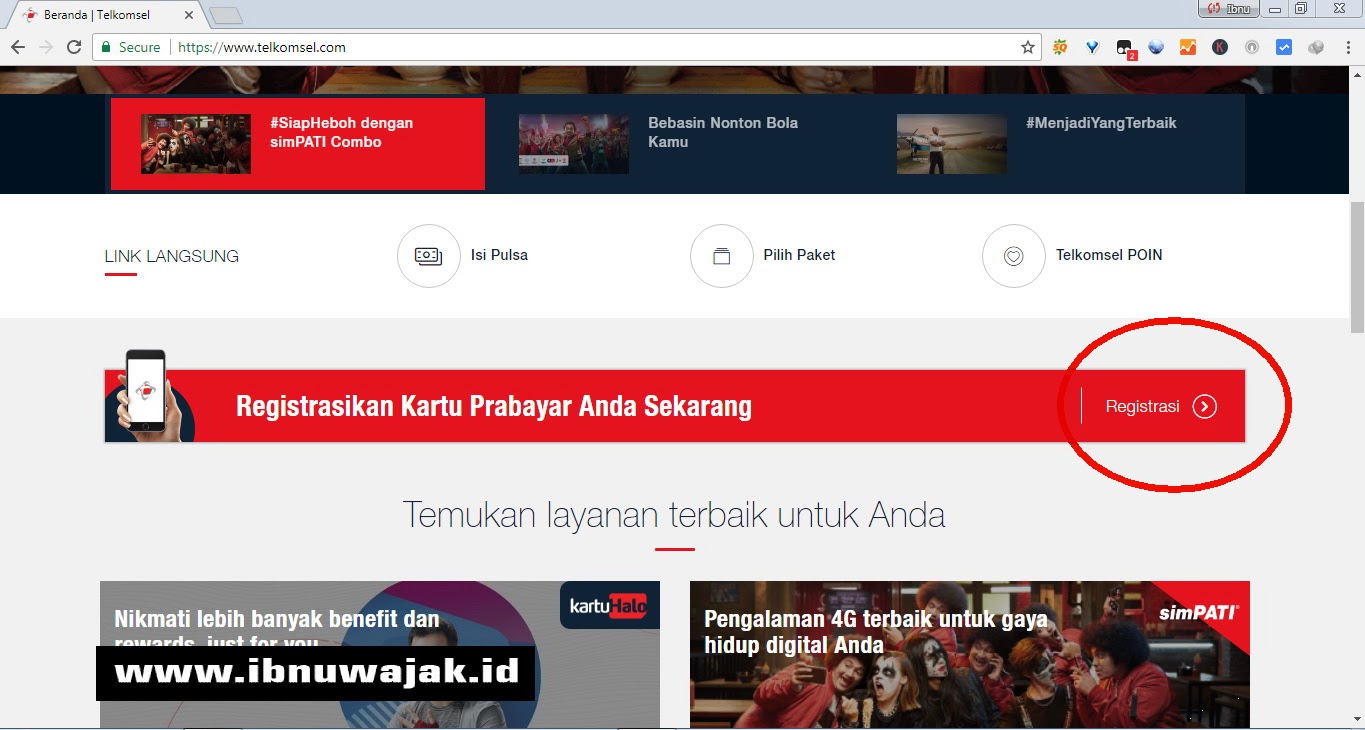Open the dark circle K extension
This screenshot has height=730, width=1365.
point(1220,47)
